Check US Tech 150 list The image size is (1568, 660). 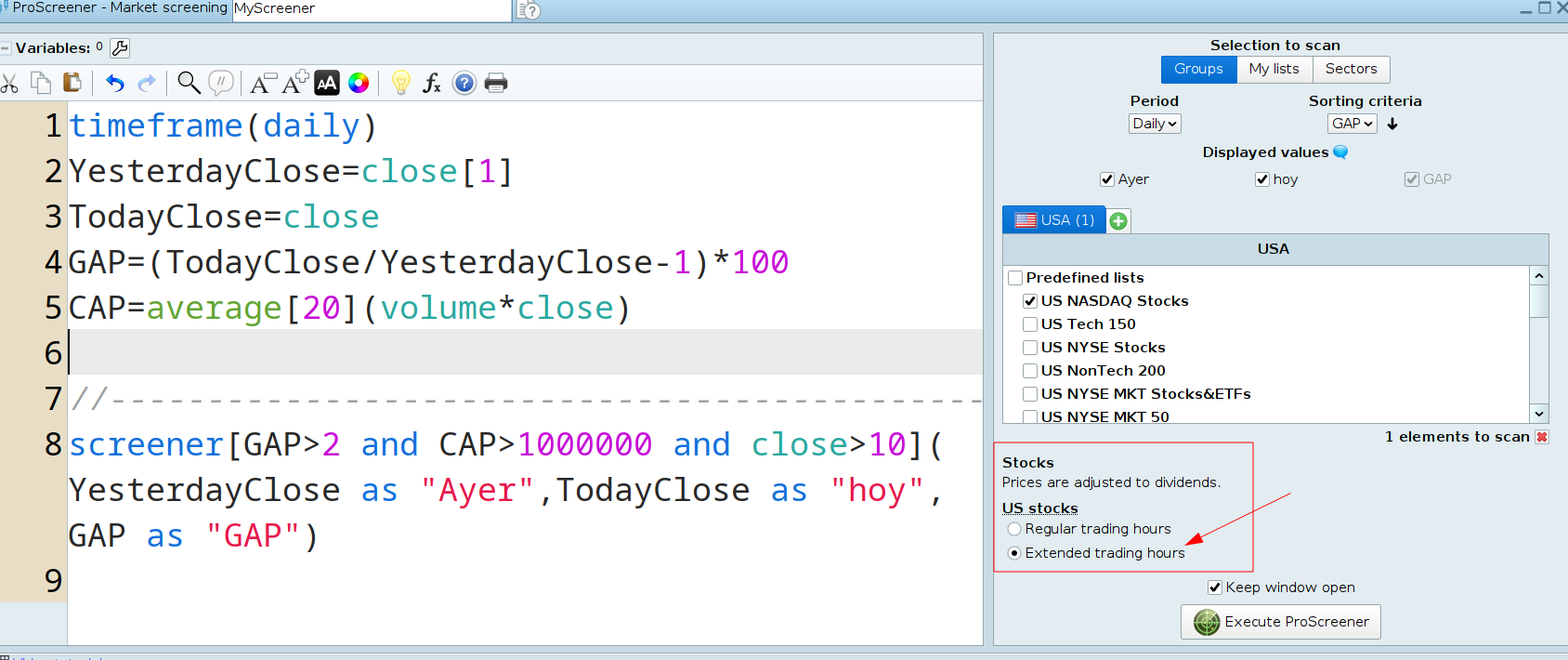[1029, 324]
